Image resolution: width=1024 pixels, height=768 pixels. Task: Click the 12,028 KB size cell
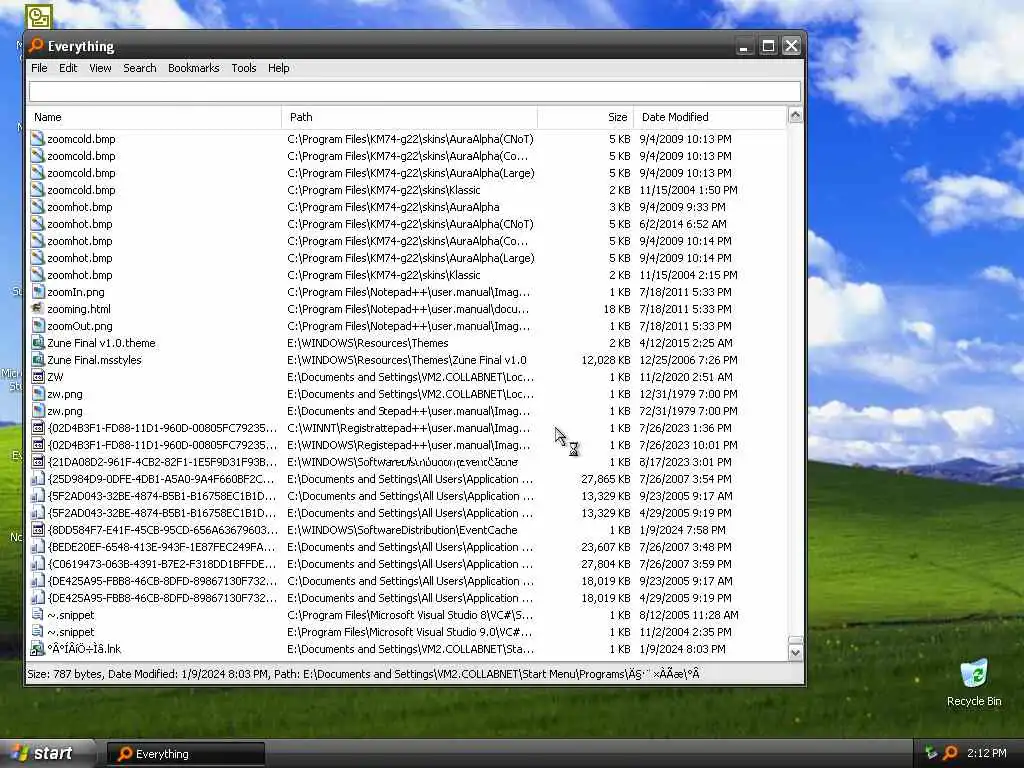pos(605,360)
